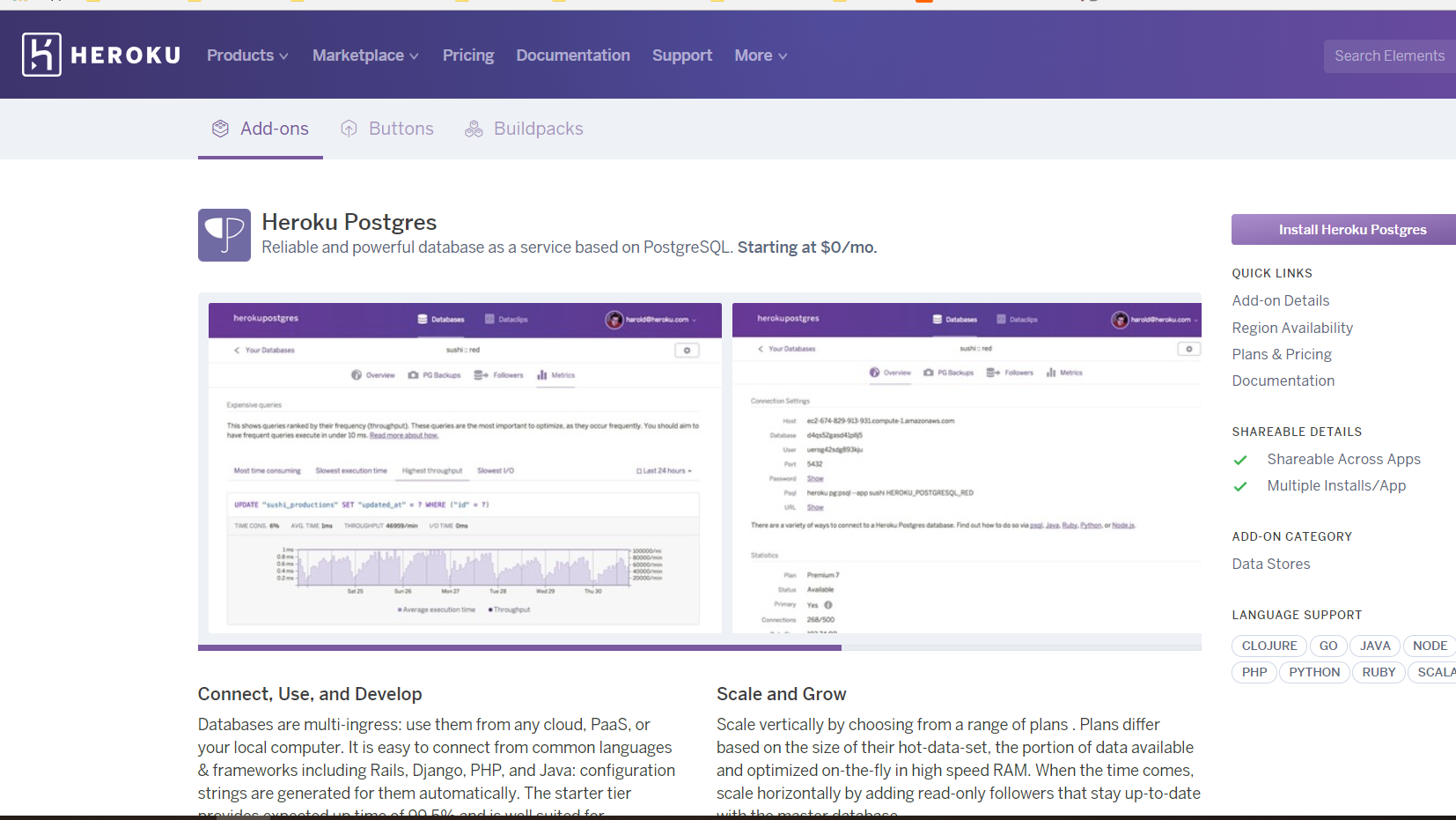Open the Products dropdown menu

[x=247, y=55]
